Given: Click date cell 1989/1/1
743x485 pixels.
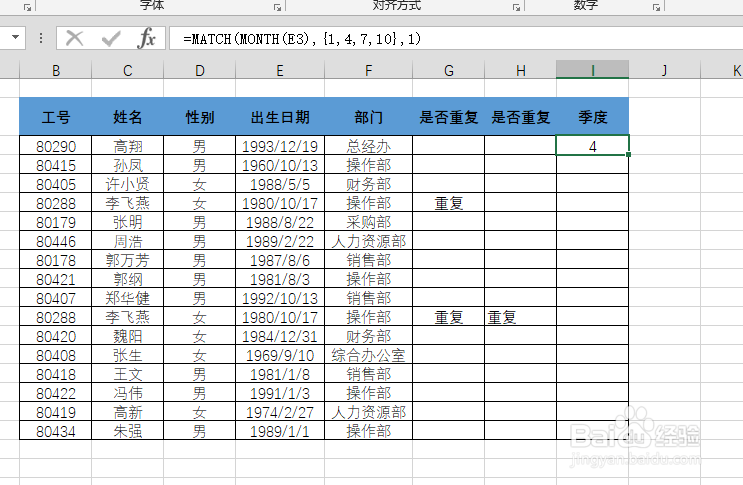Looking at the screenshot, I should pos(280,431).
